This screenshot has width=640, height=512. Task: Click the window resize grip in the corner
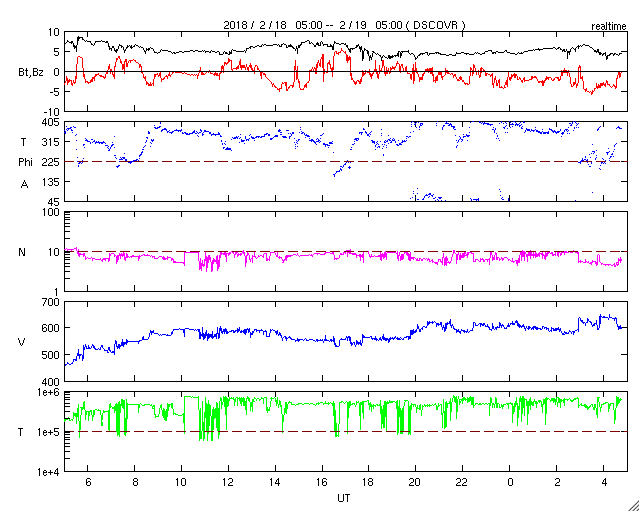[633, 505]
